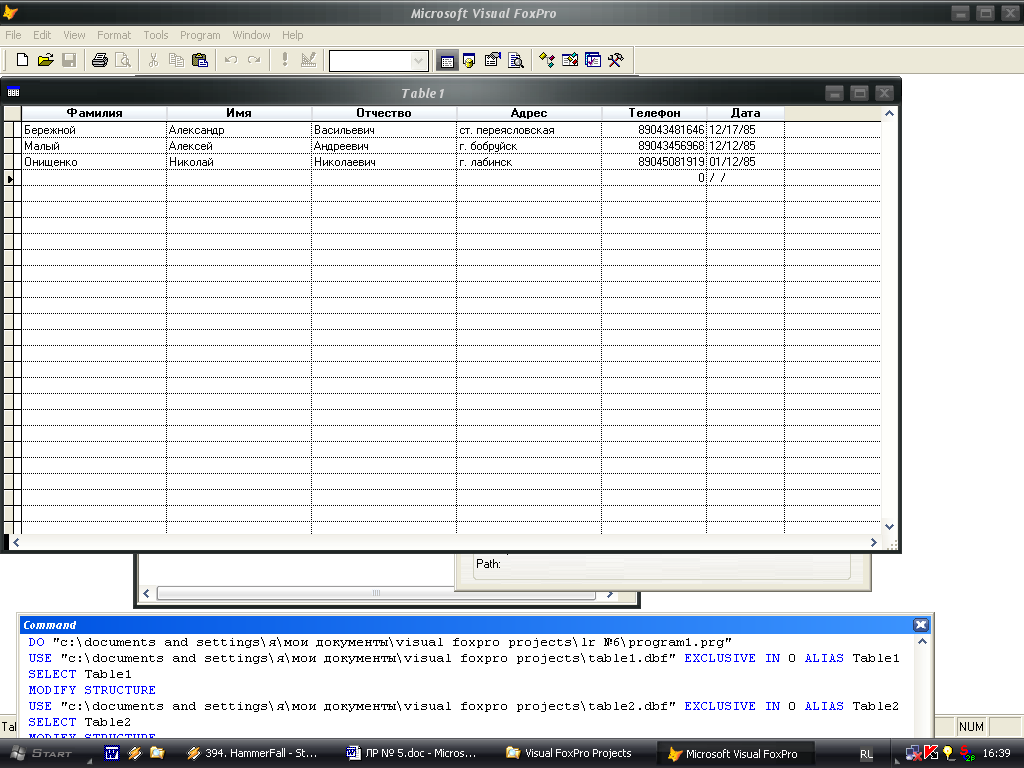Click the Modify Form ruler icon
This screenshot has height=768, width=1024.
(308, 60)
